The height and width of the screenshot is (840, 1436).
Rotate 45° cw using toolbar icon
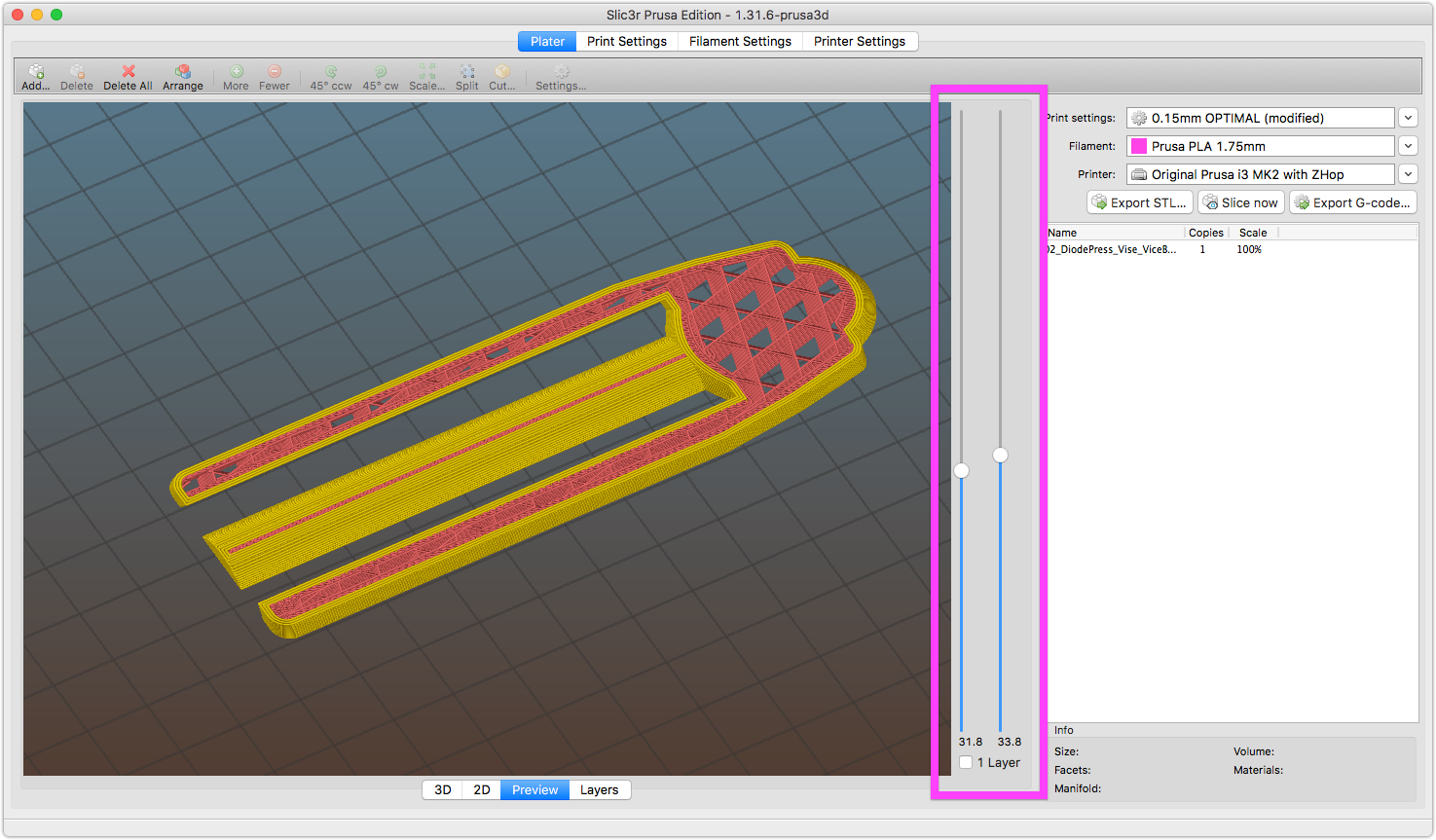click(381, 72)
